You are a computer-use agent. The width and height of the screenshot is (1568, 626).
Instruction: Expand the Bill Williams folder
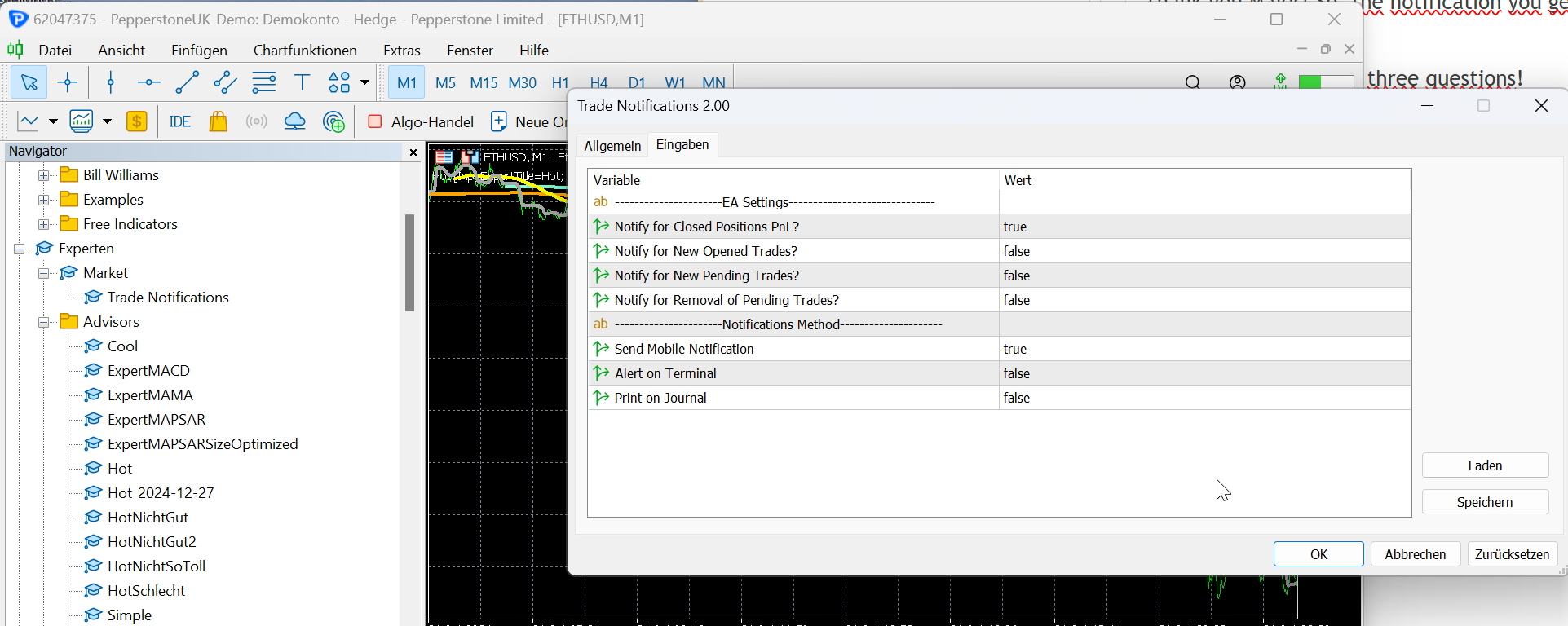44,175
